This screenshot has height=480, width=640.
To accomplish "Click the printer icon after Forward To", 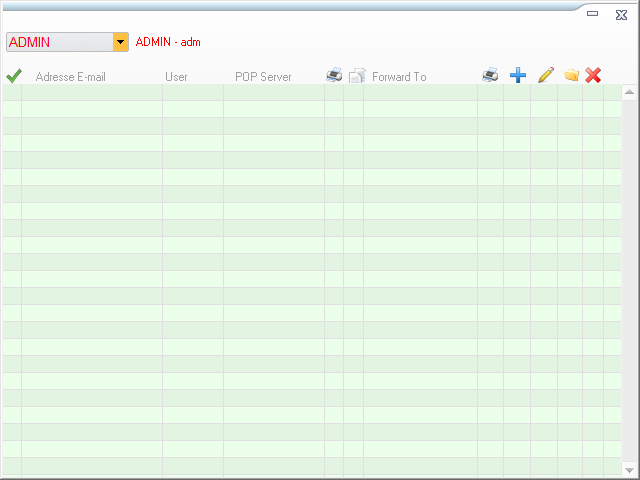I will pos(490,76).
